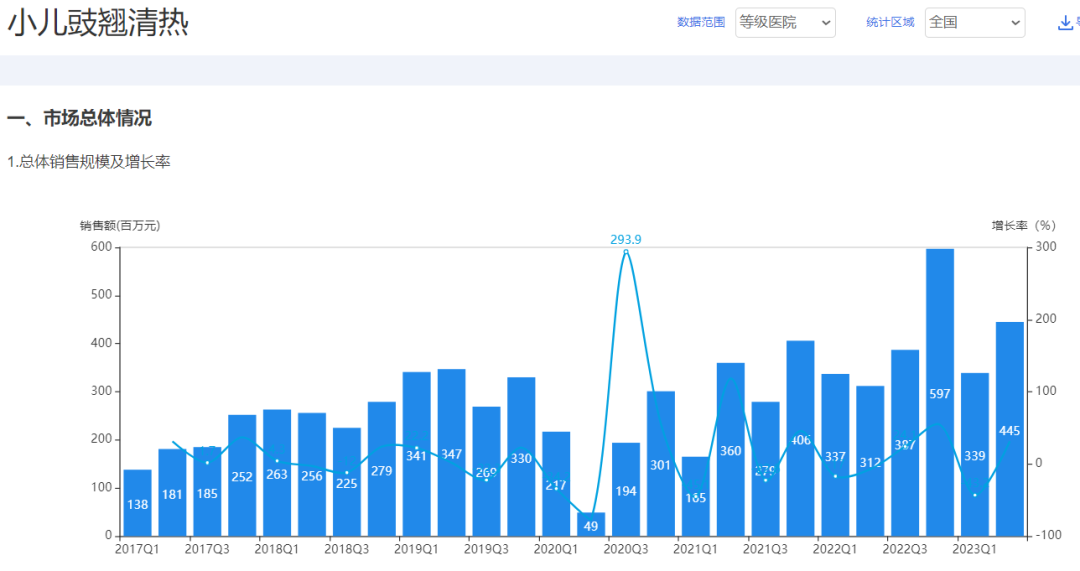Viewport: 1080px width, 571px height.
Task: Click the 统计区域 label
Action: [890, 22]
